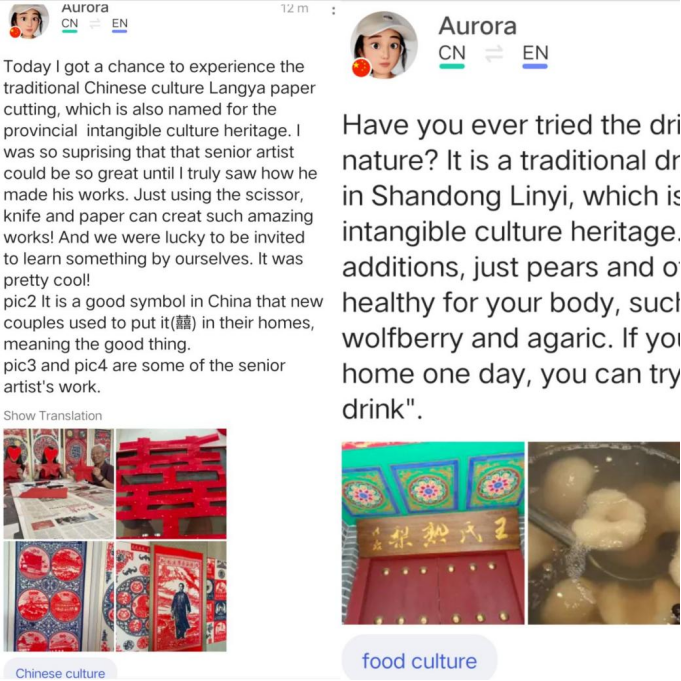The height and width of the screenshot is (681, 681).
Task: View the red double happiness paper cutting photo
Action: point(171,484)
